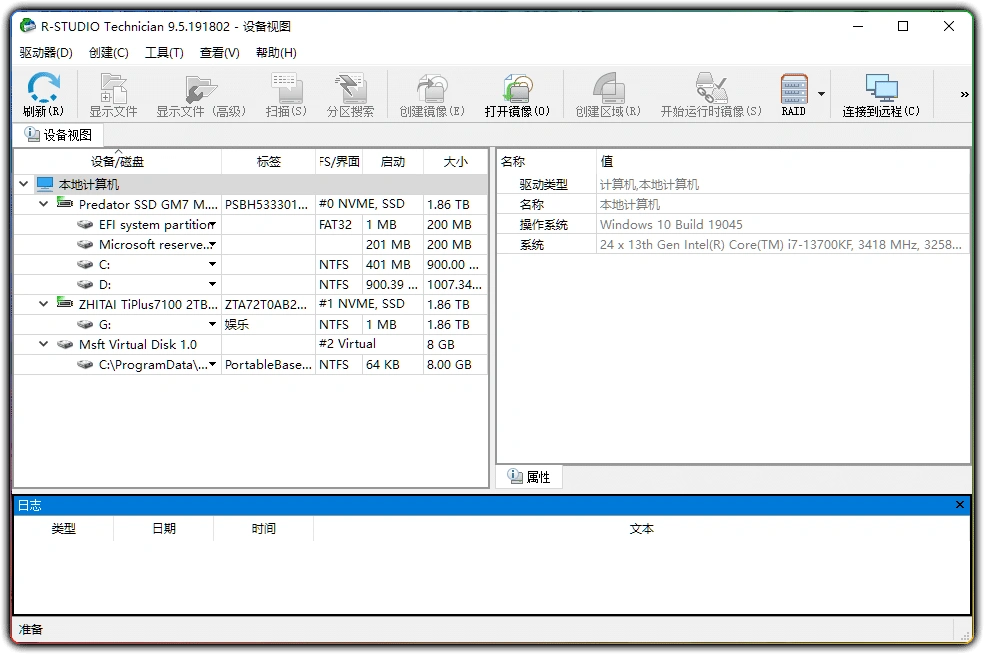This screenshot has height=654, width=984.
Task: Show more toolbar items with » chevron
Action: pos(965,94)
